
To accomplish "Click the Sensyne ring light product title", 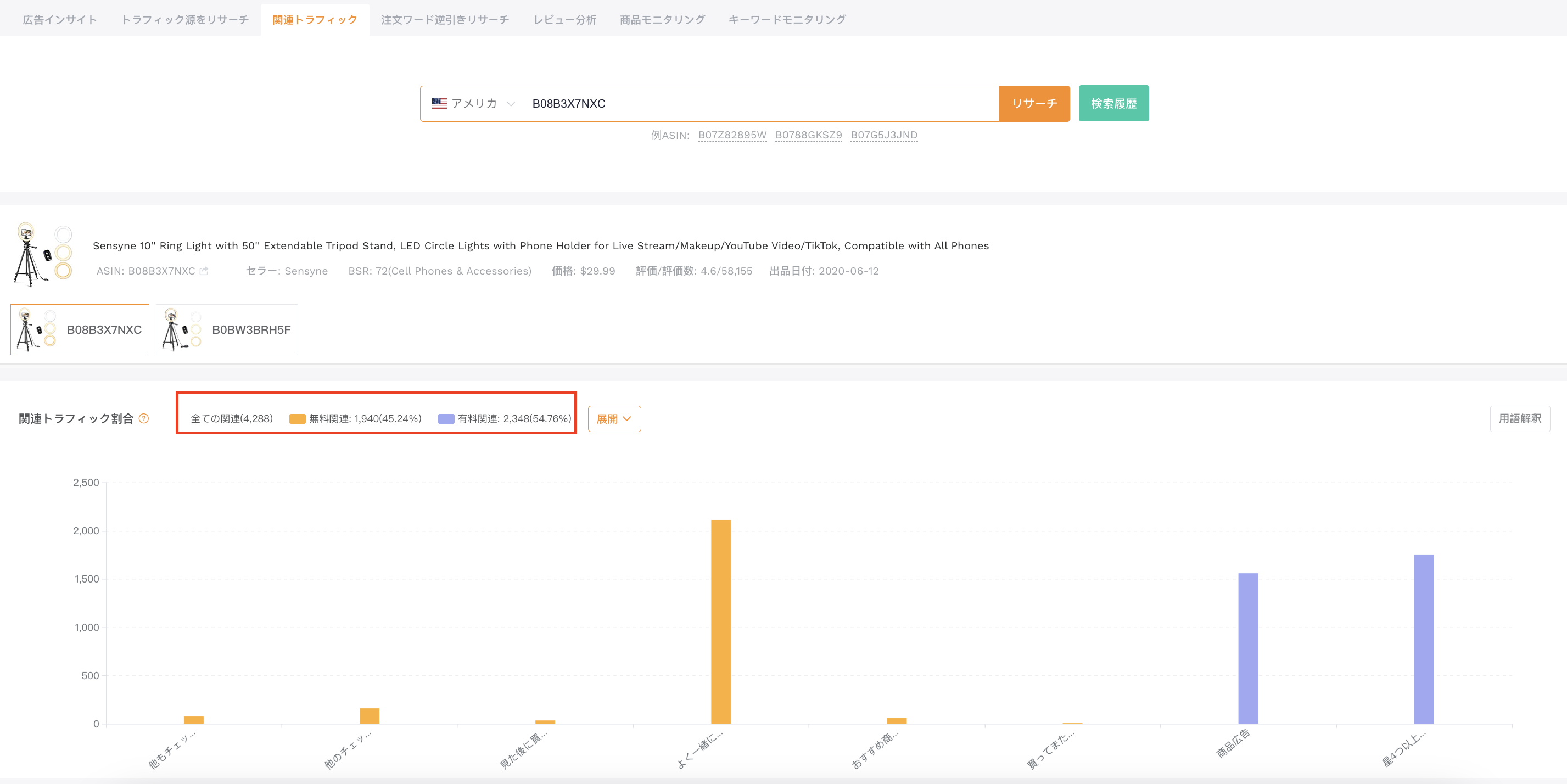I will (x=540, y=246).
